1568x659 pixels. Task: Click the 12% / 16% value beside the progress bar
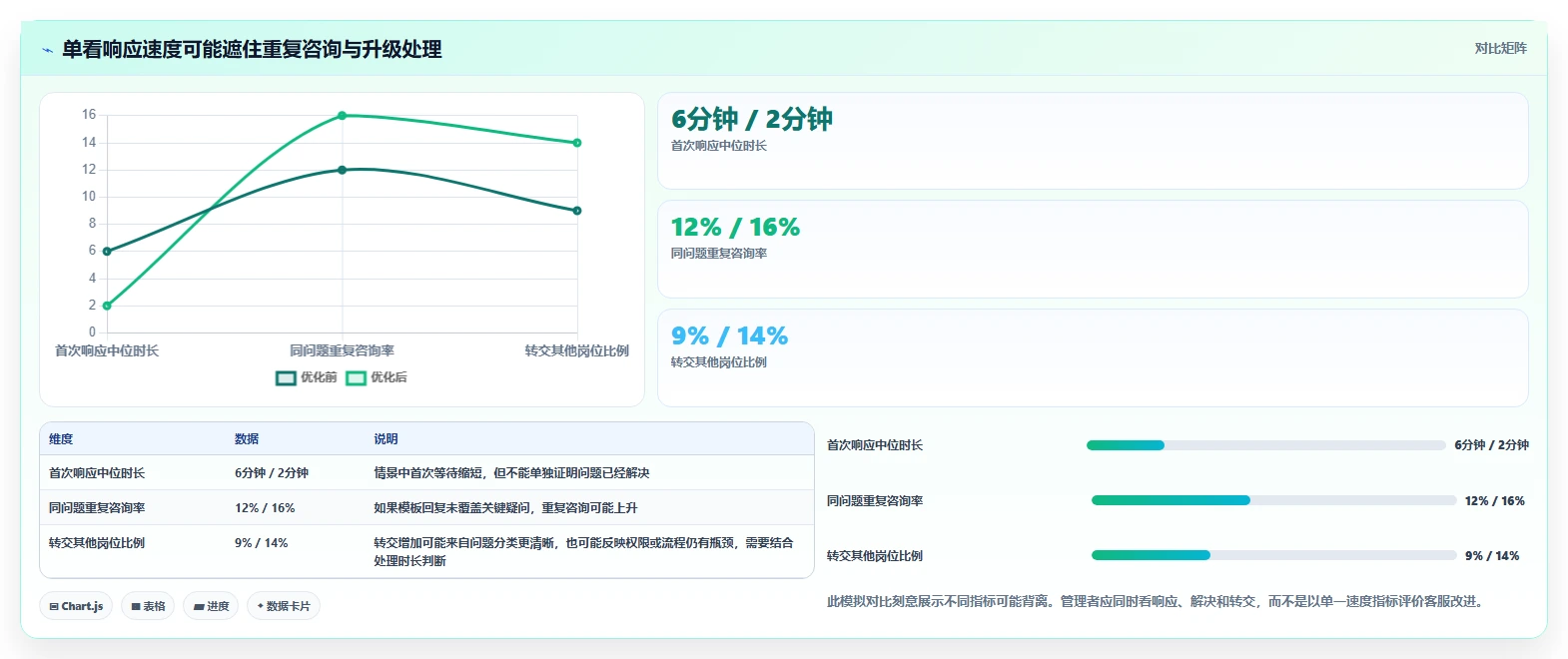coord(1494,501)
